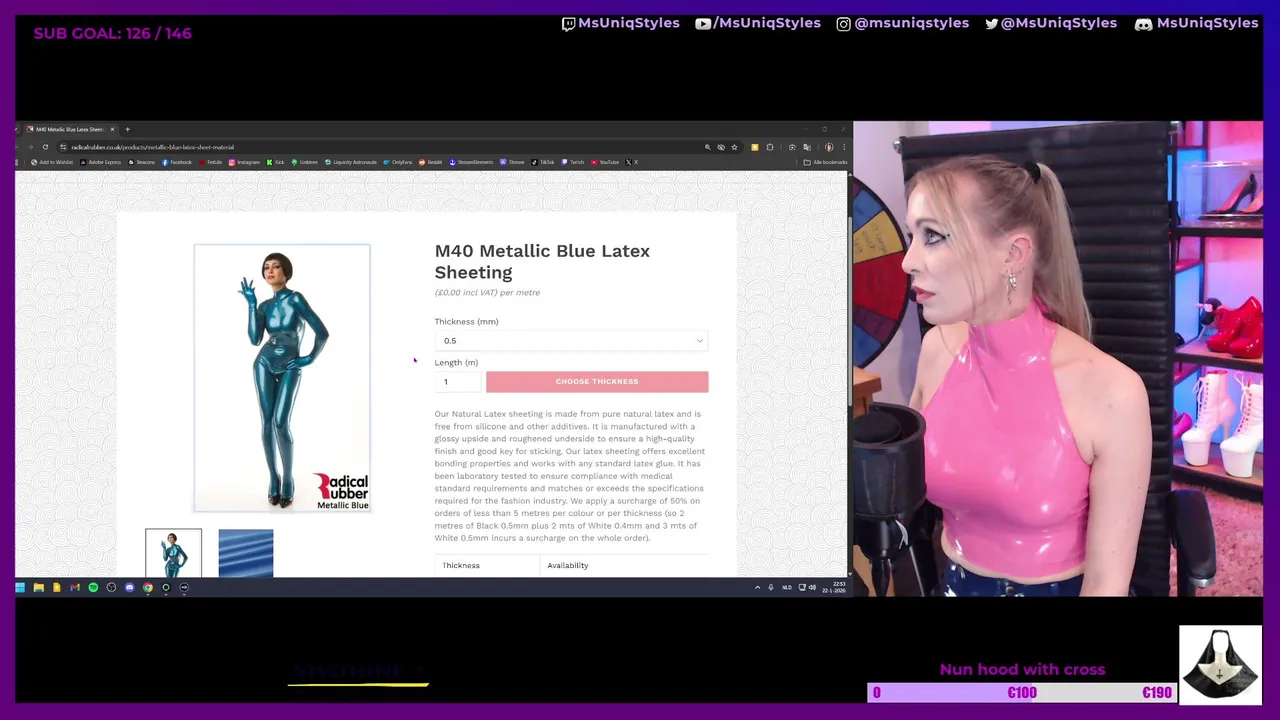The image size is (1280, 720).
Task: Open the X bookmark
Action: click(631, 162)
